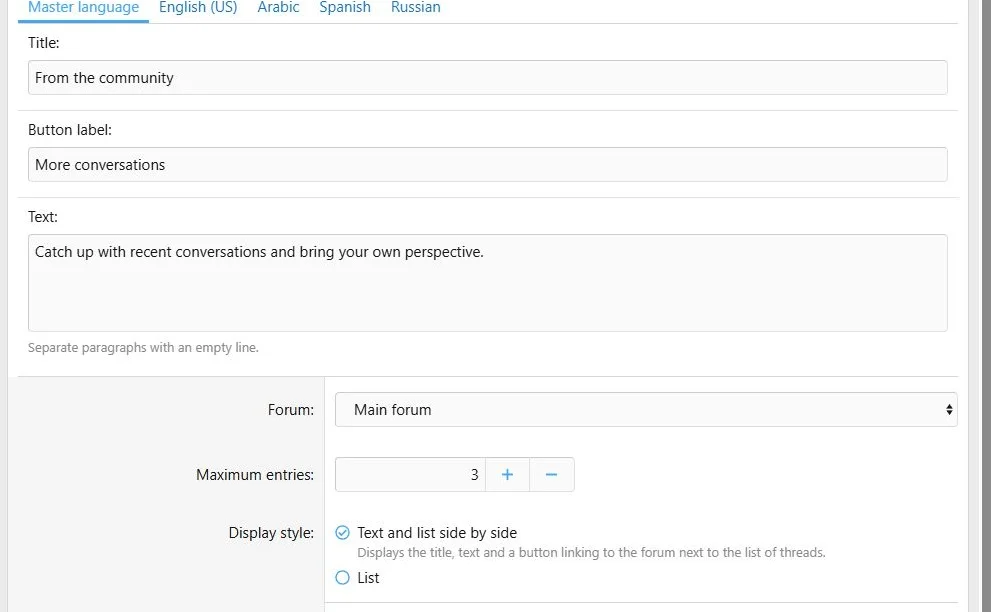This screenshot has width=991, height=612.
Task: Decrease maximum entries with minus icon
Action: pyautogui.click(x=551, y=474)
